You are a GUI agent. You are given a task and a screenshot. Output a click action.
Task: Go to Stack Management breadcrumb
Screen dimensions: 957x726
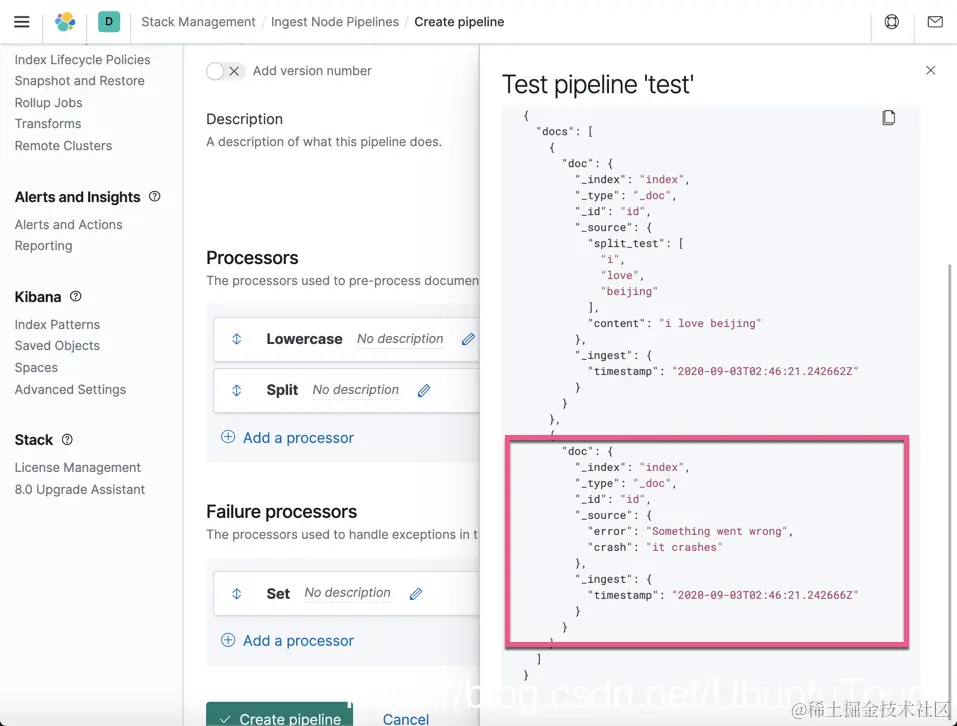(x=198, y=22)
